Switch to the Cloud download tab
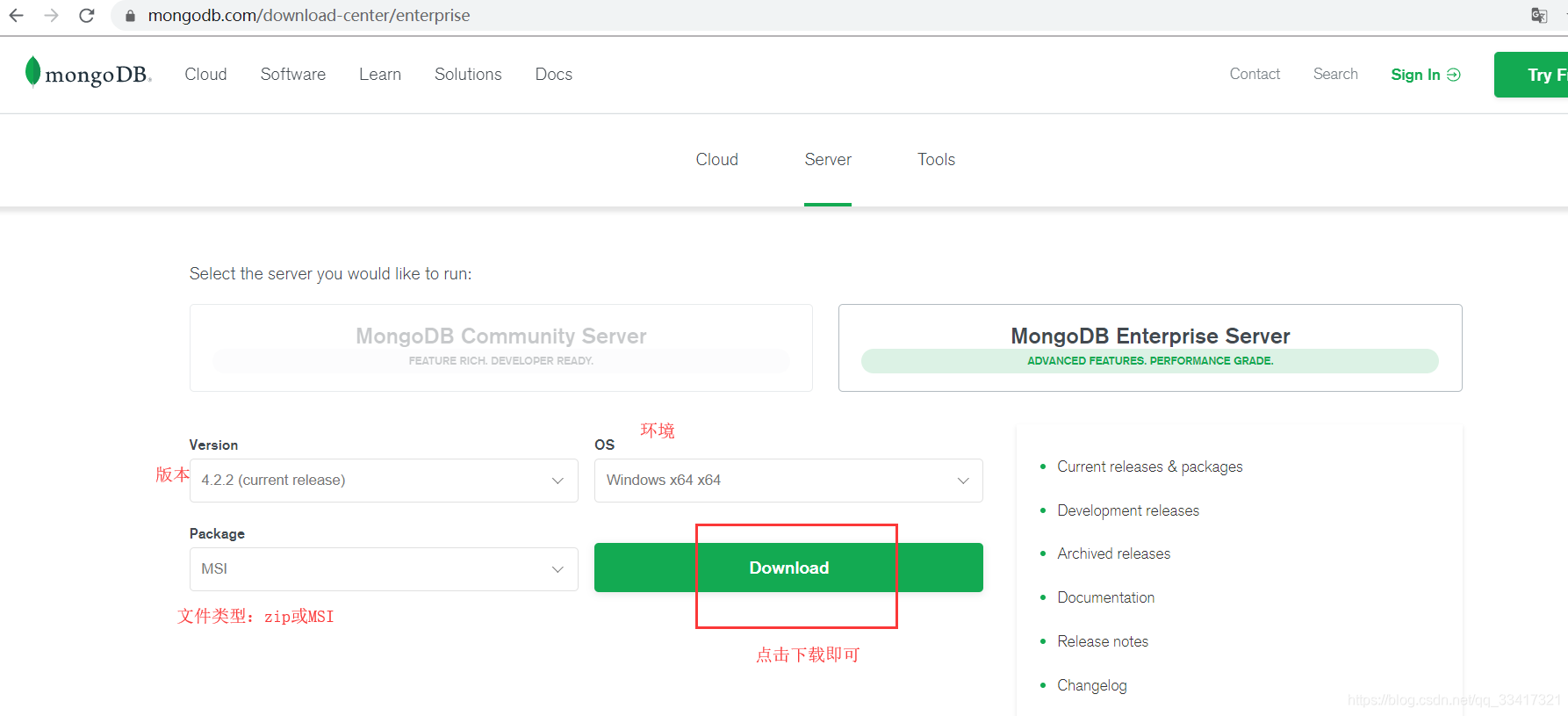The image size is (1568, 716). 717,159
